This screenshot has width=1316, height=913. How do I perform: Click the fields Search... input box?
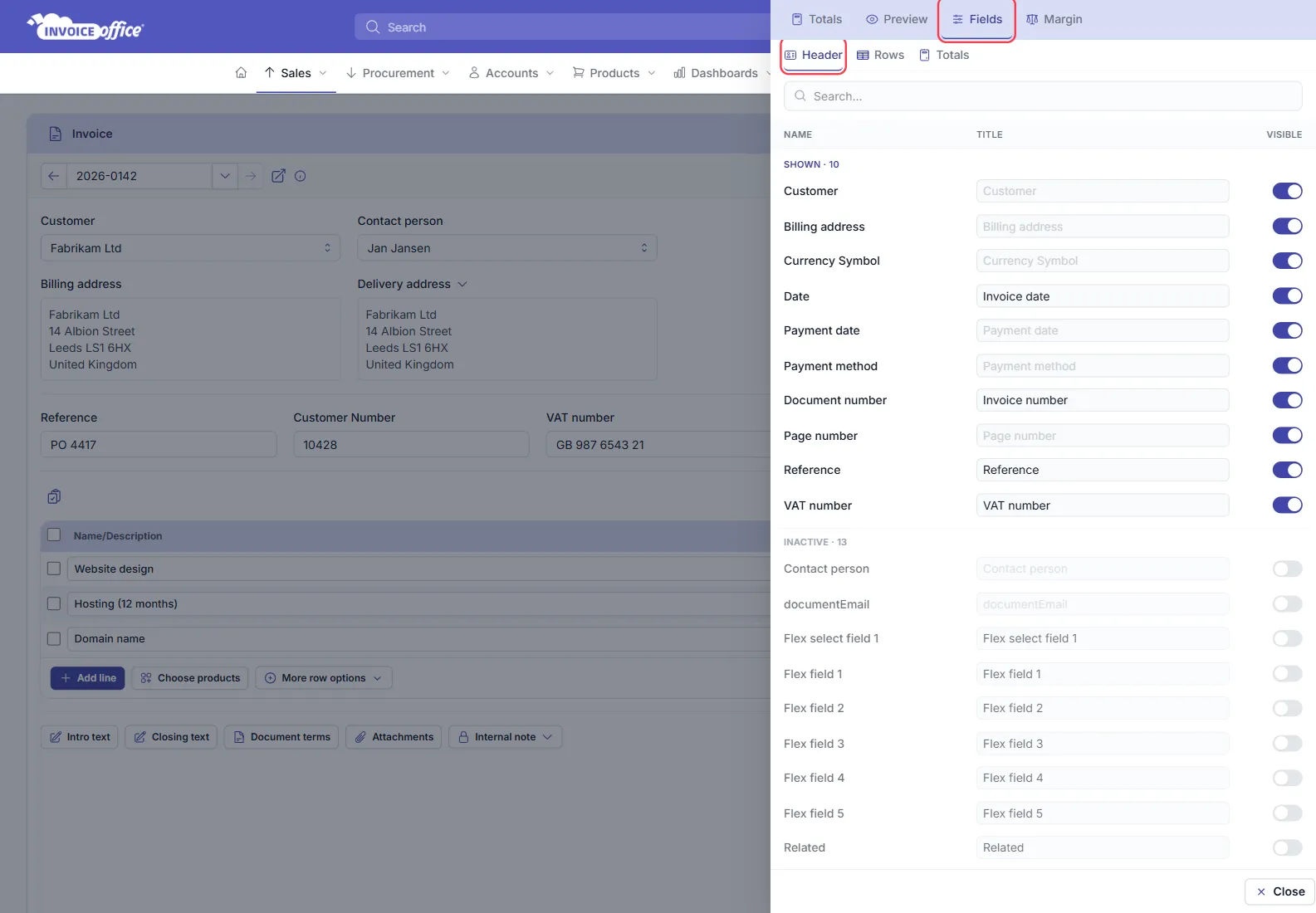click(1043, 96)
